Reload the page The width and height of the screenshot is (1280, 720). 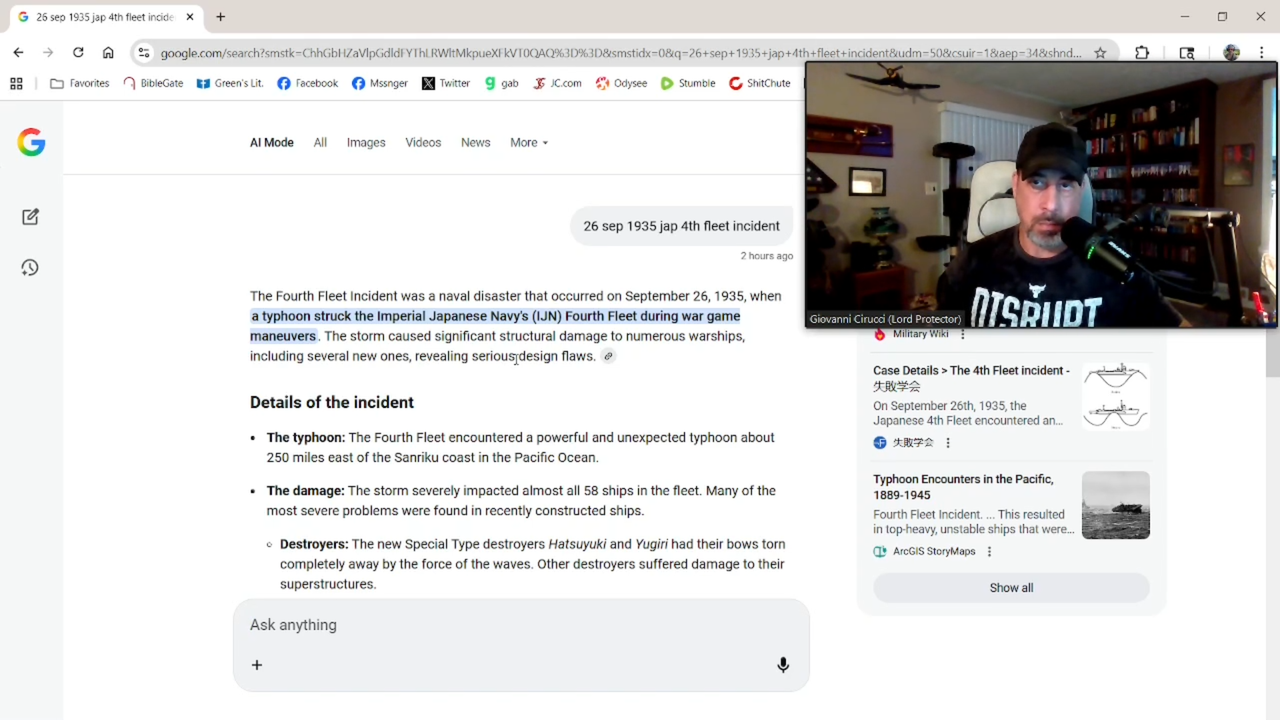pyautogui.click(x=78, y=53)
